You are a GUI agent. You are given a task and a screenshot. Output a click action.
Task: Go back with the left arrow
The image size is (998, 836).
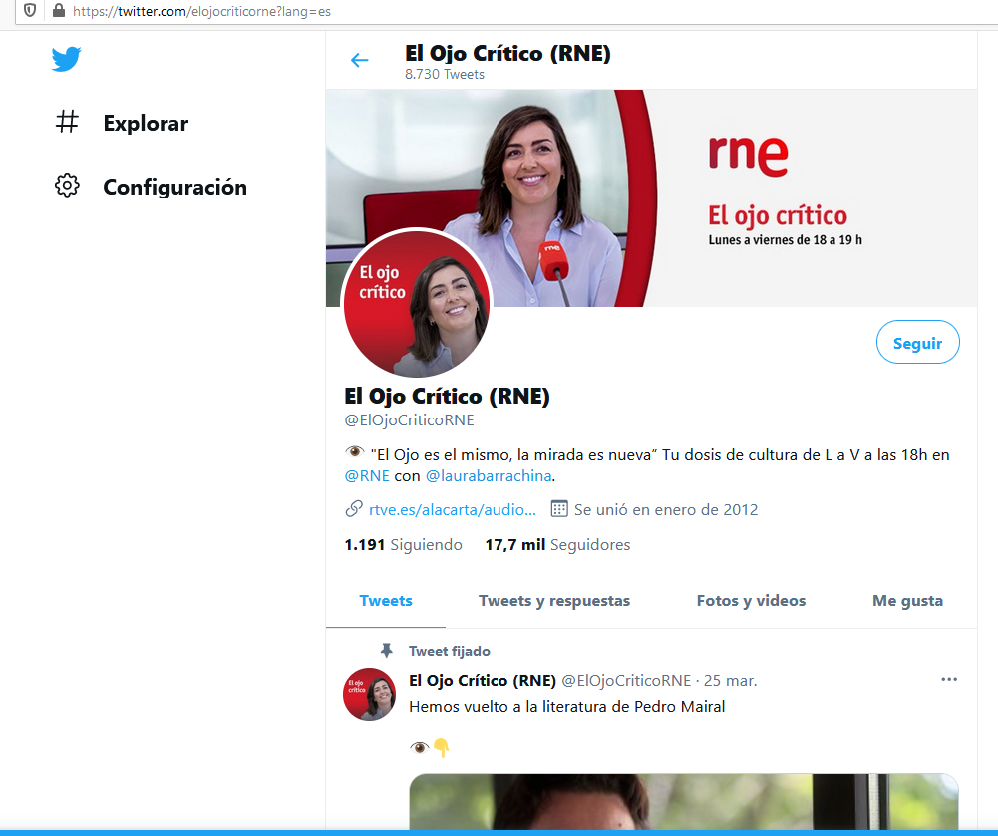click(360, 60)
